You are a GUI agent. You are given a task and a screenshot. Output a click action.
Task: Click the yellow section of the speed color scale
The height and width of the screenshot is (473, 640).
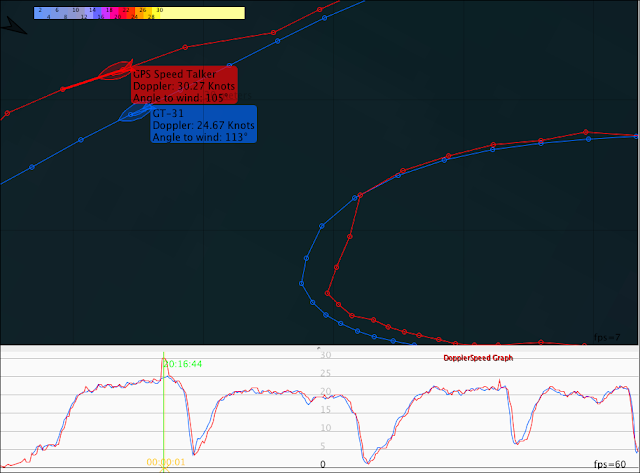coord(200,13)
